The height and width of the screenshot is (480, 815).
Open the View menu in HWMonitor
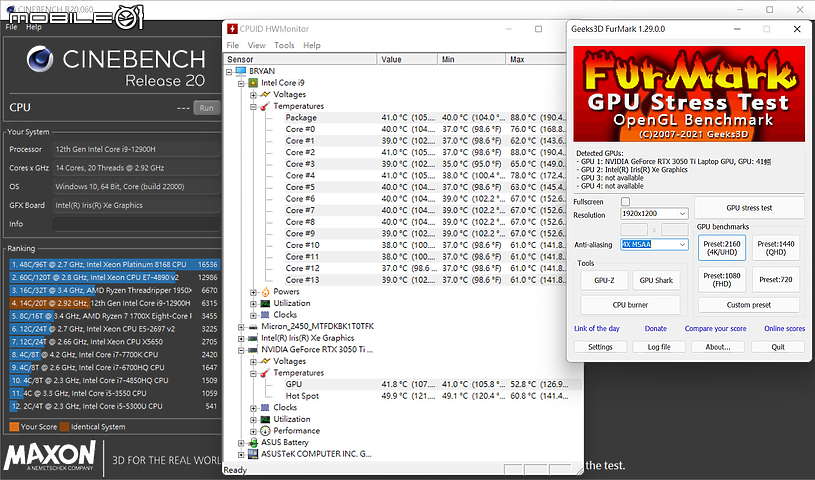tap(256, 45)
